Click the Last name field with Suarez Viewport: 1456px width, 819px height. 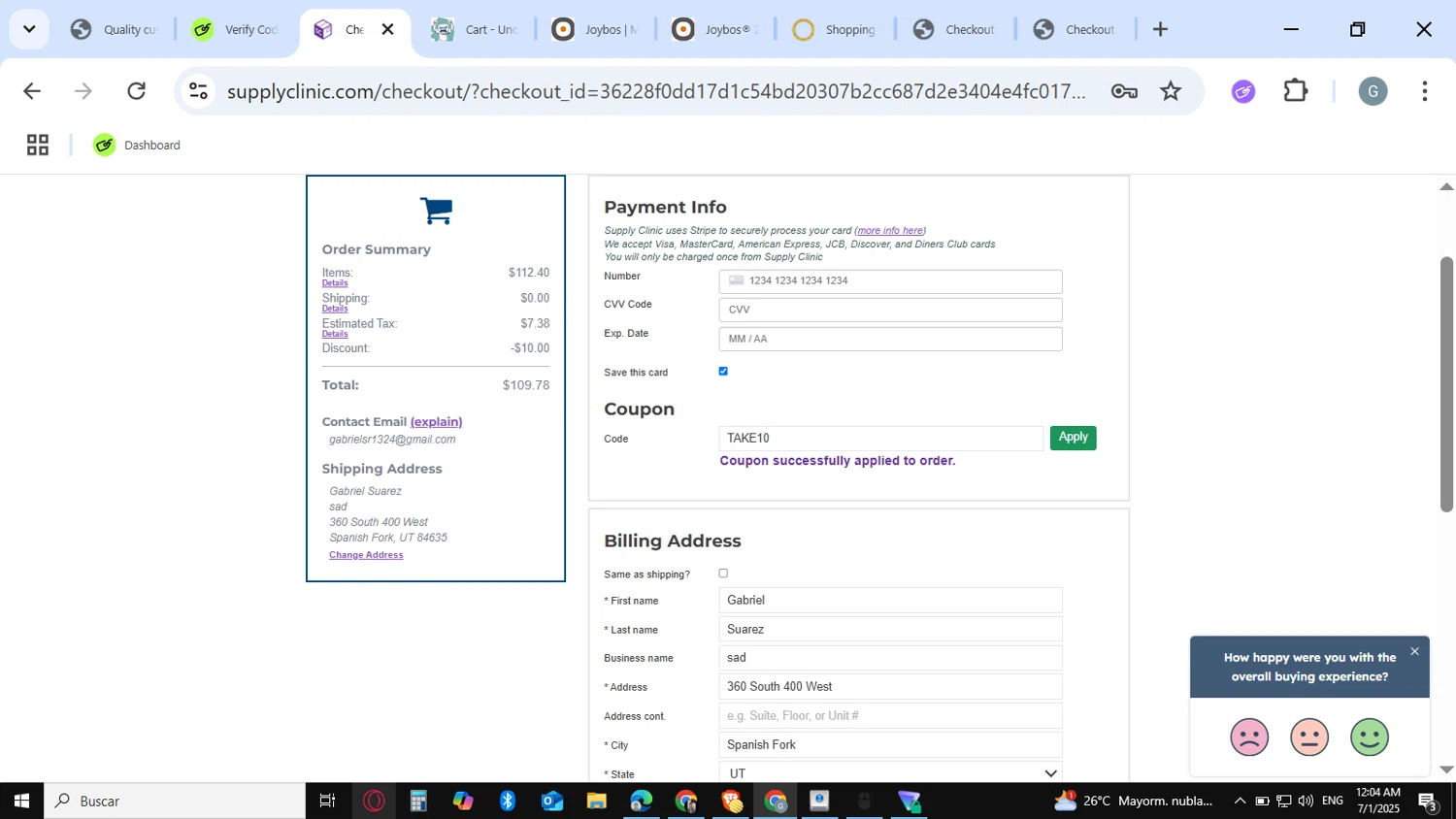[x=891, y=630]
